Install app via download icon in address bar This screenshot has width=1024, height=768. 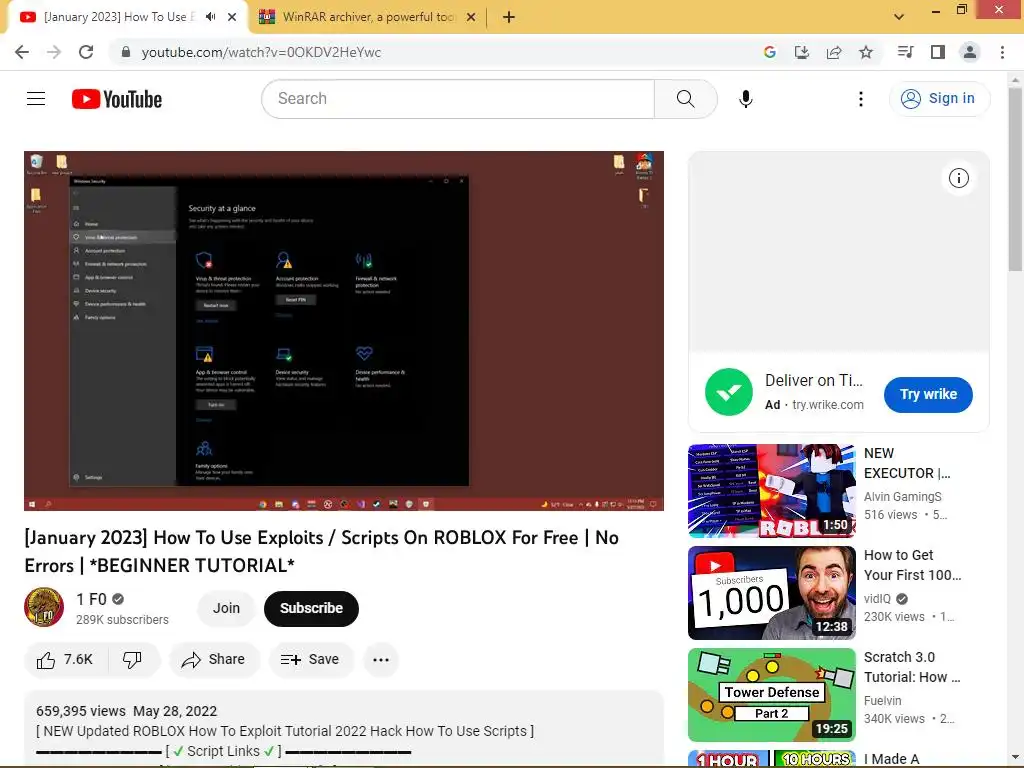click(x=802, y=52)
